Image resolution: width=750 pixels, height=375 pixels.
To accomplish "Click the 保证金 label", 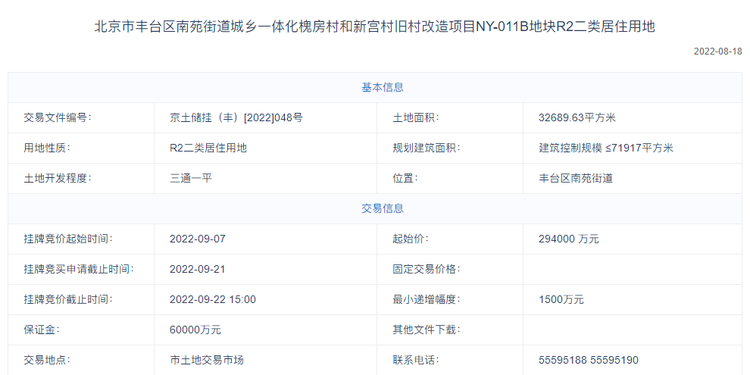I will pyautogui.click(x=42, y=330).
